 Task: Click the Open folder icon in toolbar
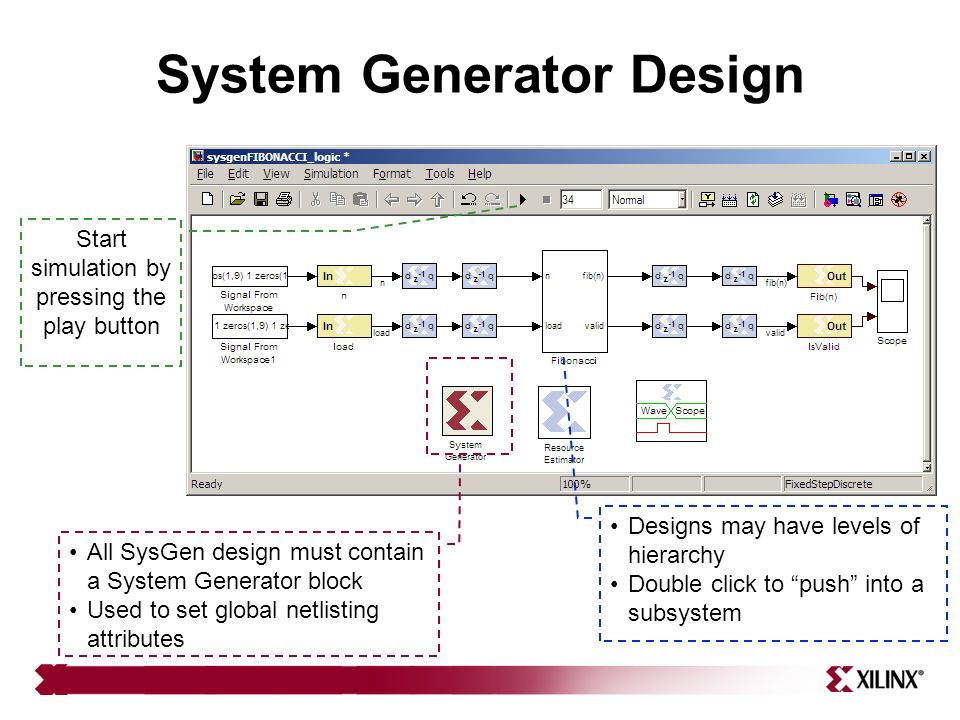click(237, 199)
